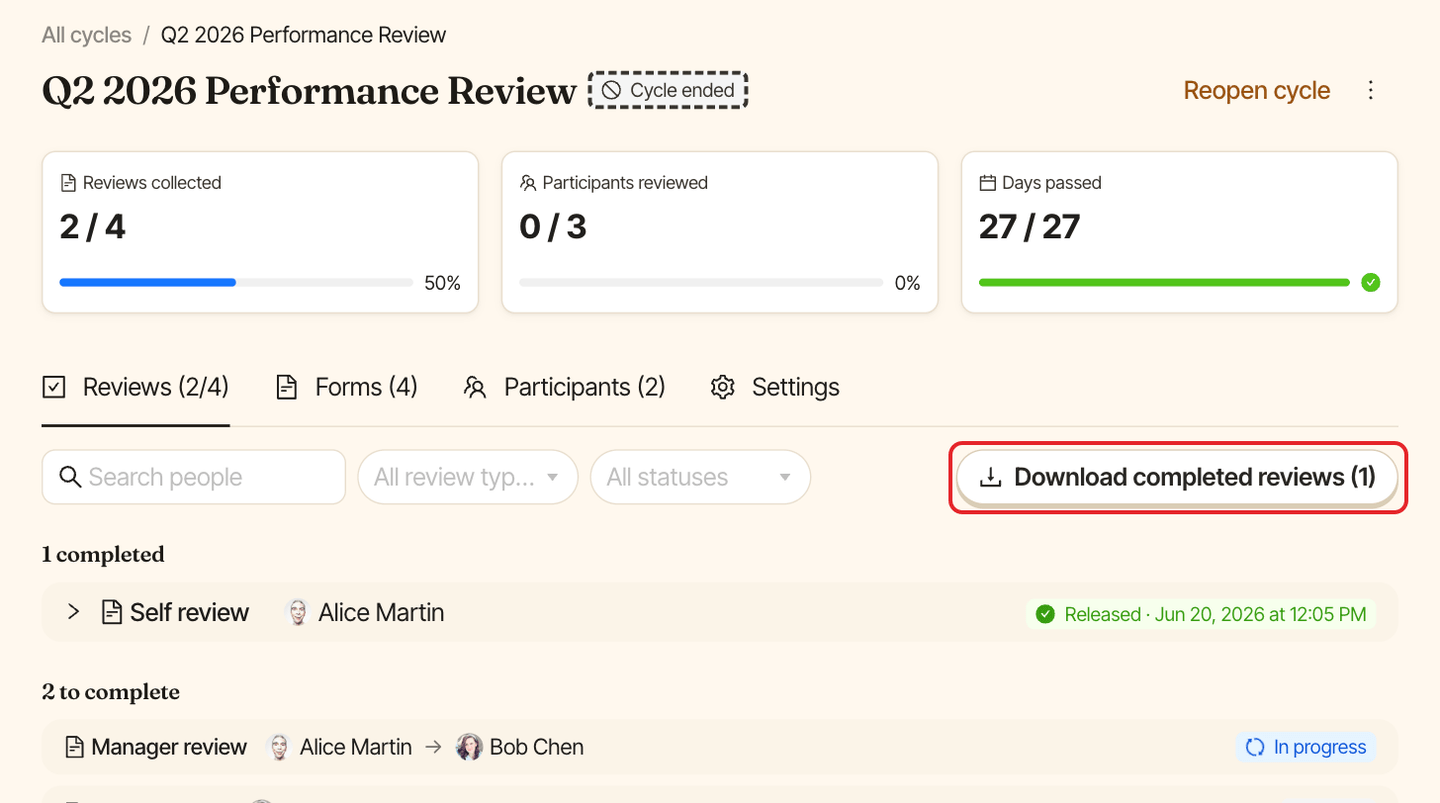
Task: Click Alice Martin's avatar in Self review row
Action: coord(298,612)
